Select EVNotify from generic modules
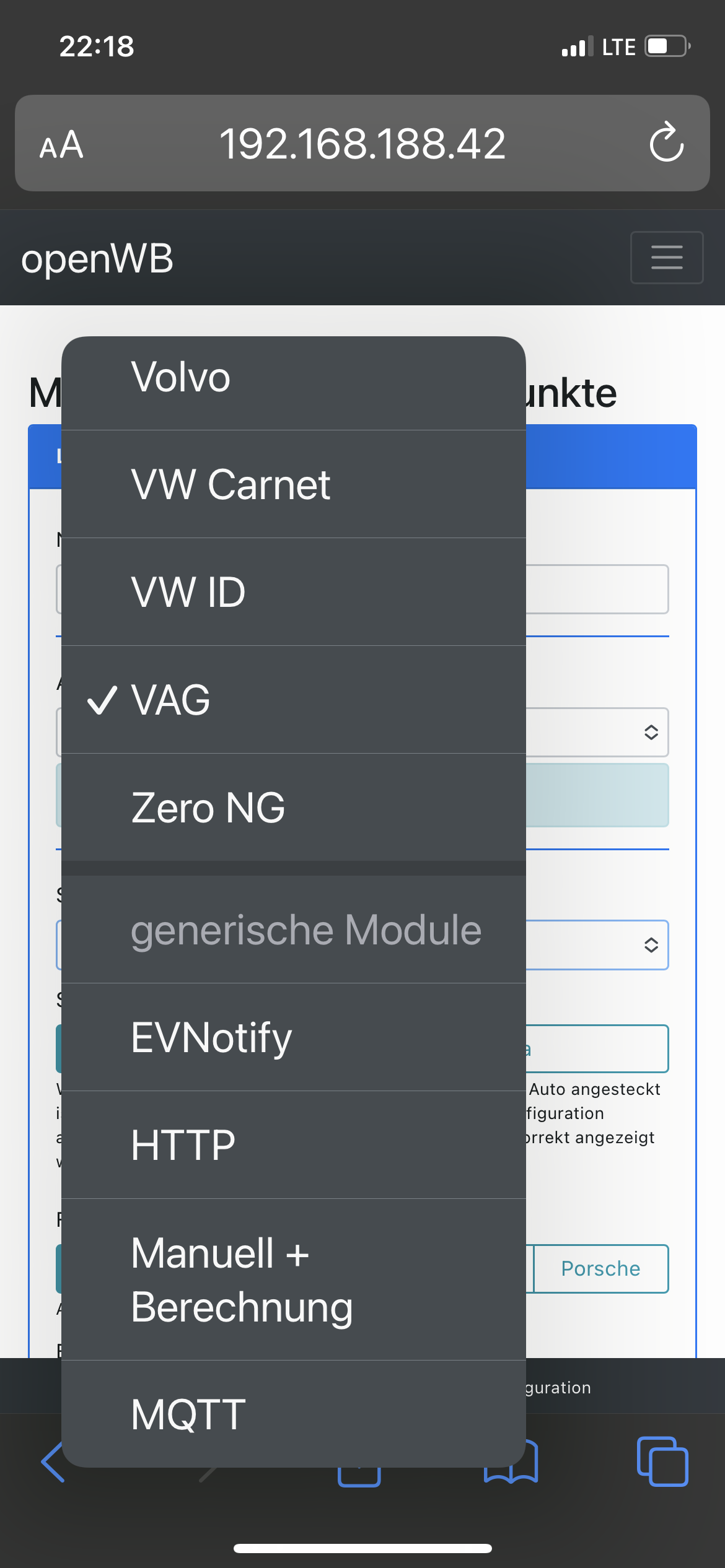This screenshot has width=725, height=1568. pyautogui.click(x=293, y=1037)
